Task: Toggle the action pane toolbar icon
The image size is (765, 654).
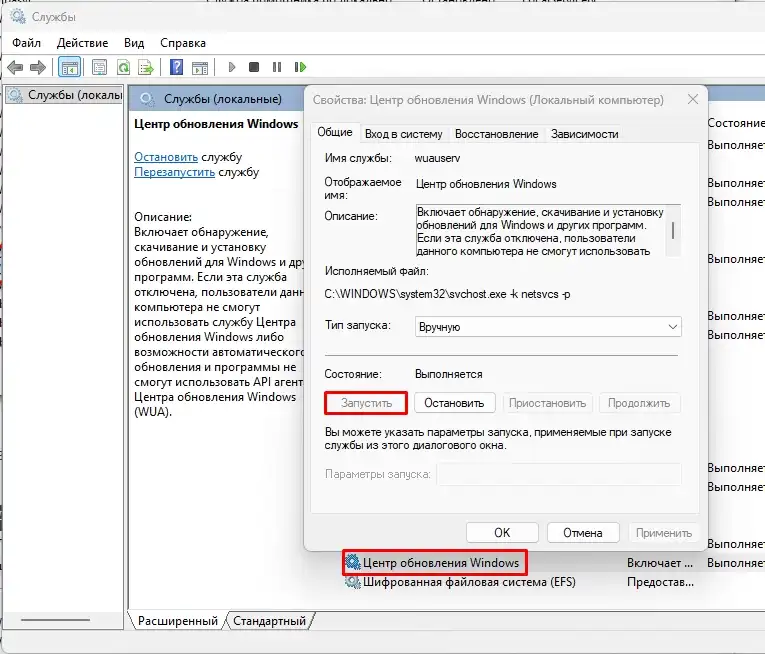Action: [200, 67]
